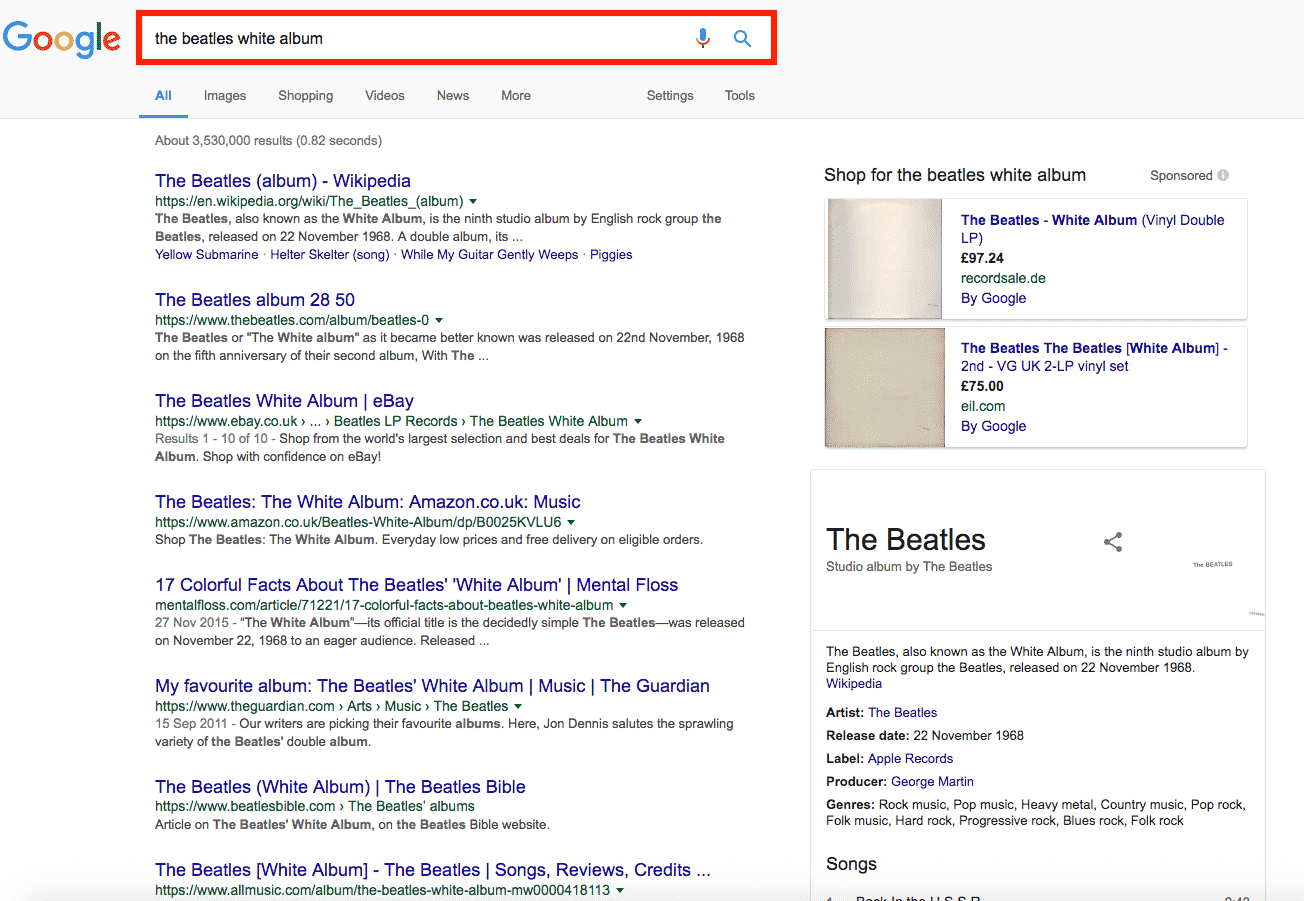Open the News tab
The image size is (1304, 901).
coord(453,96)
